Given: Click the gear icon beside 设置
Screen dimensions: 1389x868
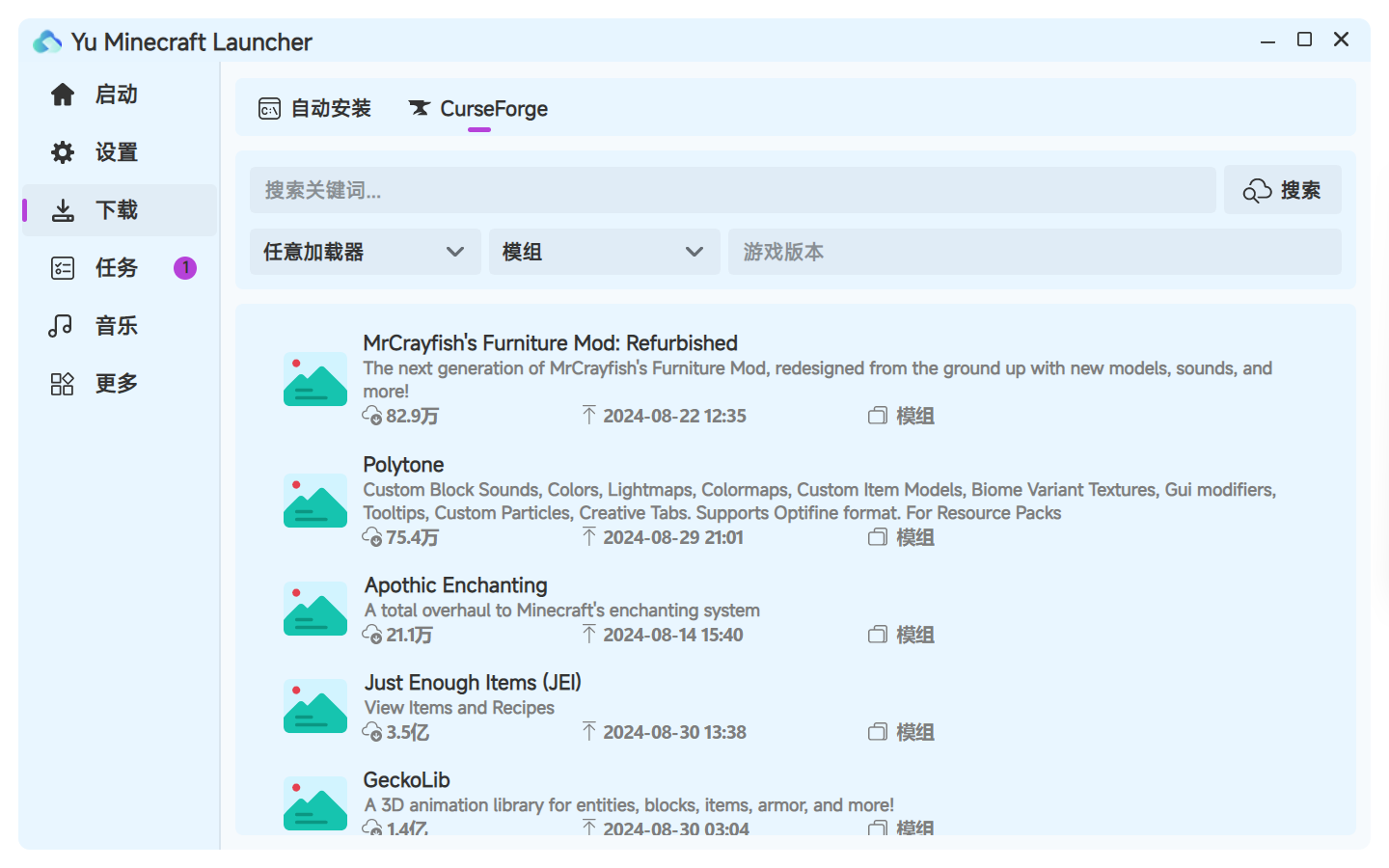Looking at the screenshot, I should (x=63, y=152).
